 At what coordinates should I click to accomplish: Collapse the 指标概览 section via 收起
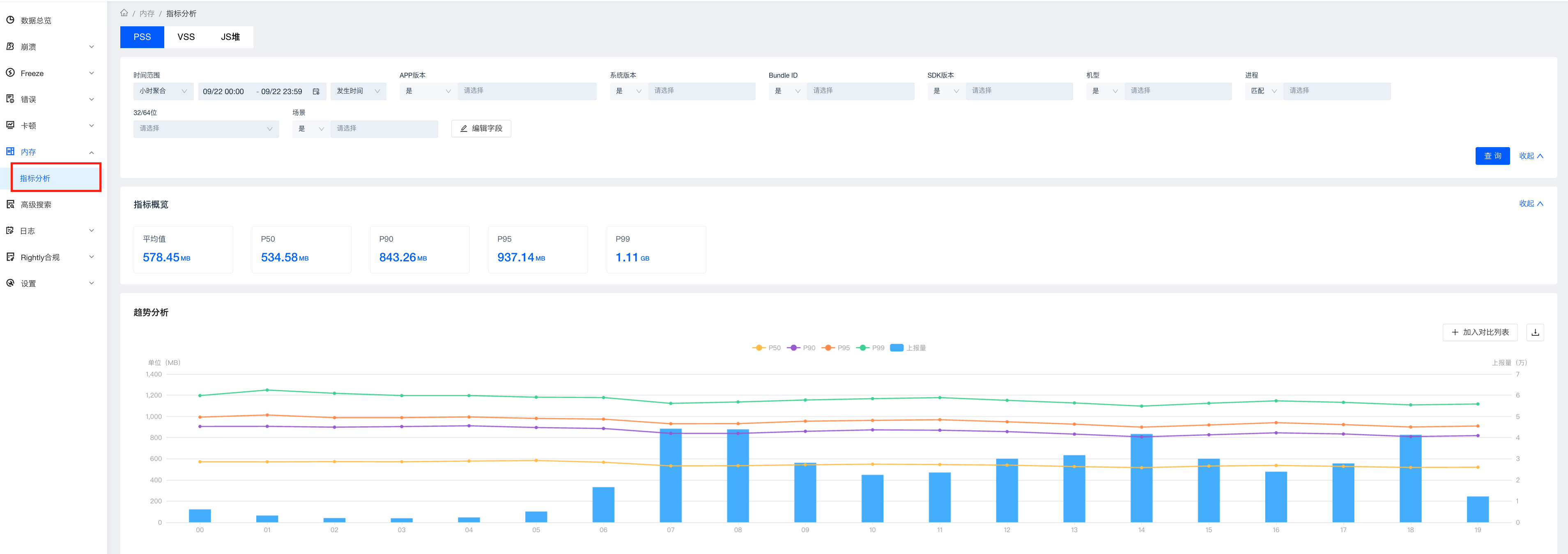point(1530,203)
